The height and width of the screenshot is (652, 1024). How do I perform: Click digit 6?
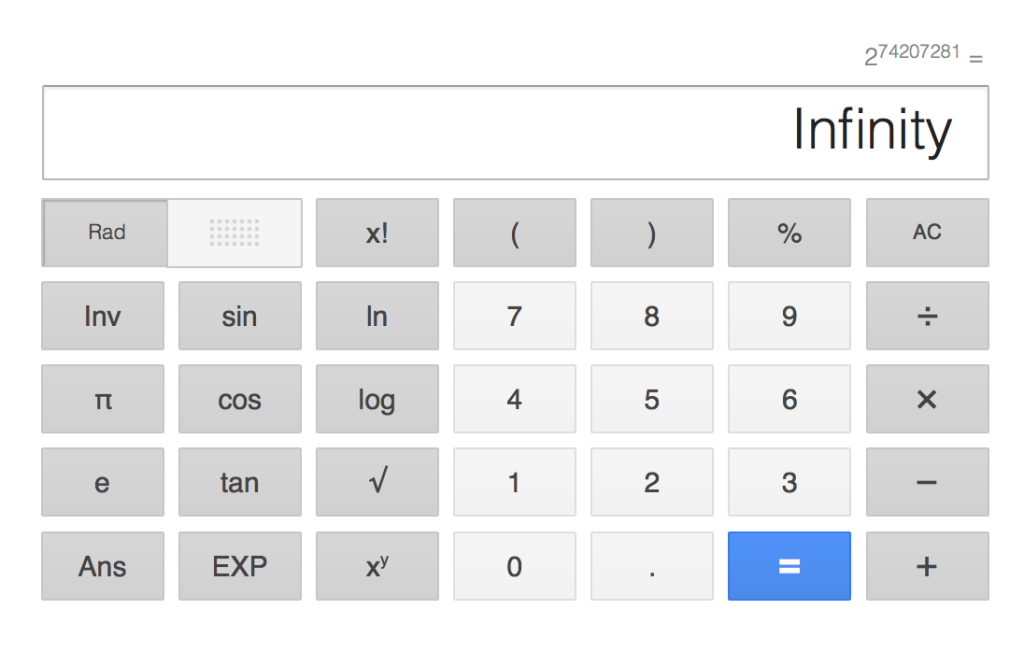click(x=789, y=399)
